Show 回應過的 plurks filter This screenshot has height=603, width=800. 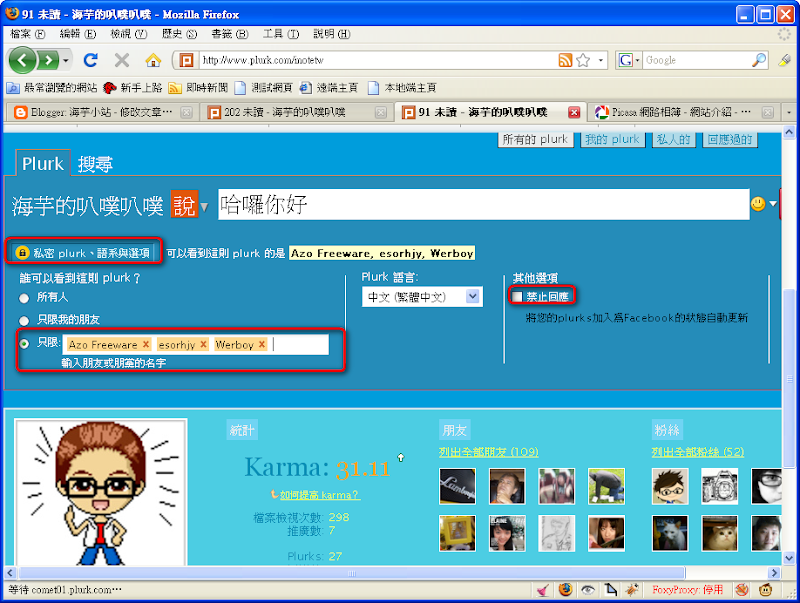tap(730, 139)
